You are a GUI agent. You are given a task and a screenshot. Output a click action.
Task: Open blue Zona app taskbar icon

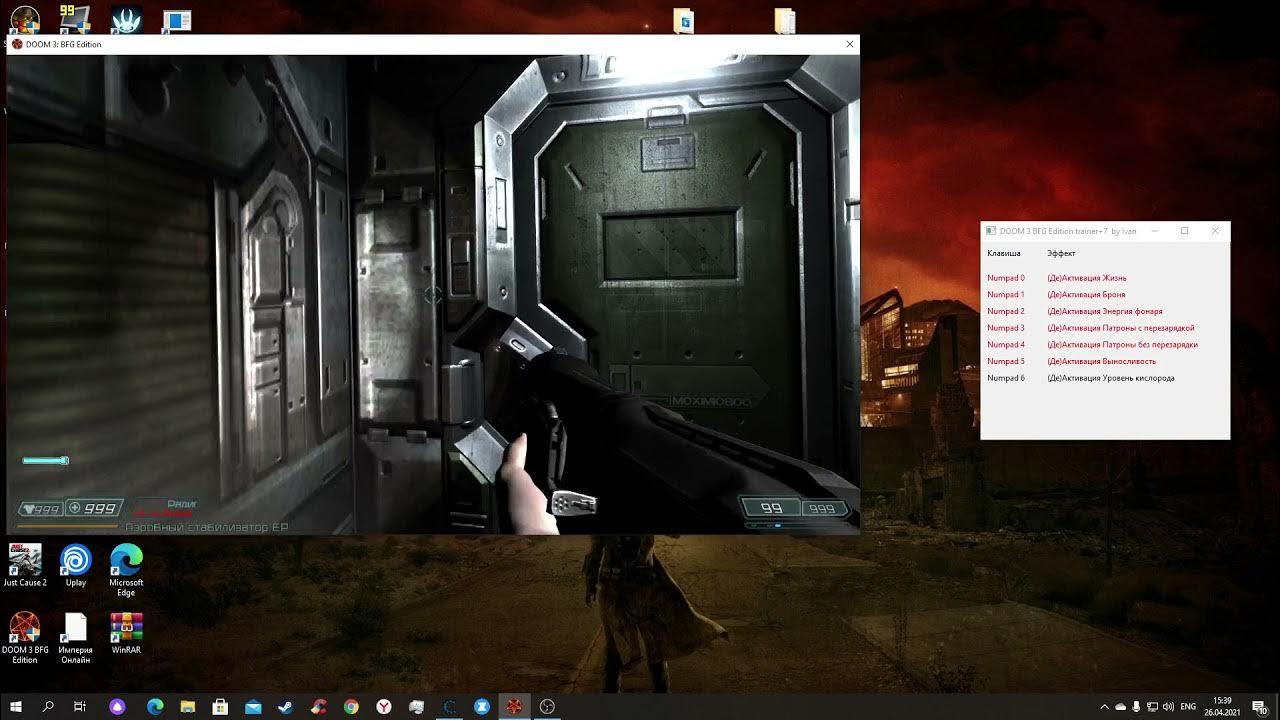(482, 706)
